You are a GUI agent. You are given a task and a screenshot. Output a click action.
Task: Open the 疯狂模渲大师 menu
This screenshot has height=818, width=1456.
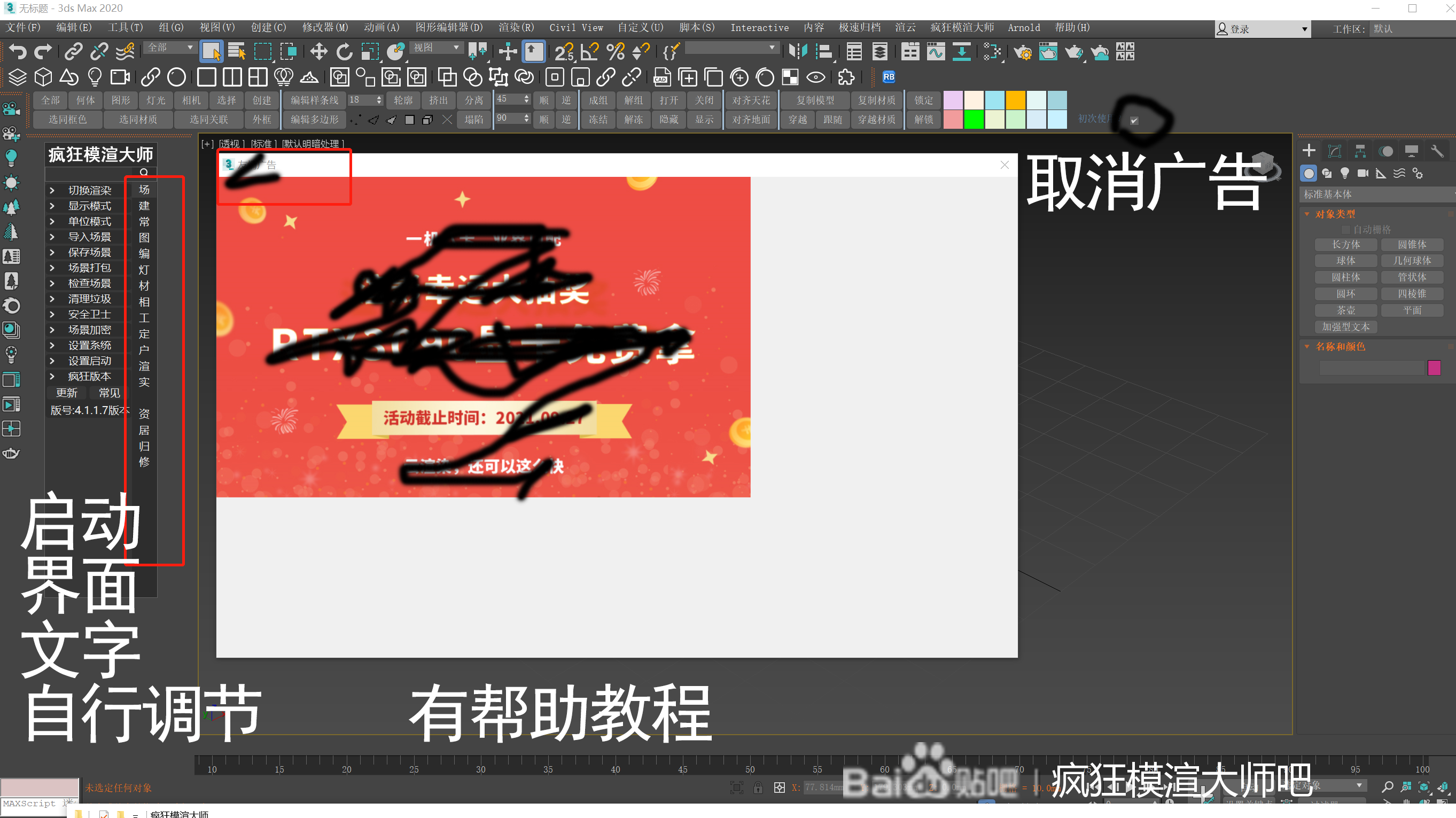point(962,28)
